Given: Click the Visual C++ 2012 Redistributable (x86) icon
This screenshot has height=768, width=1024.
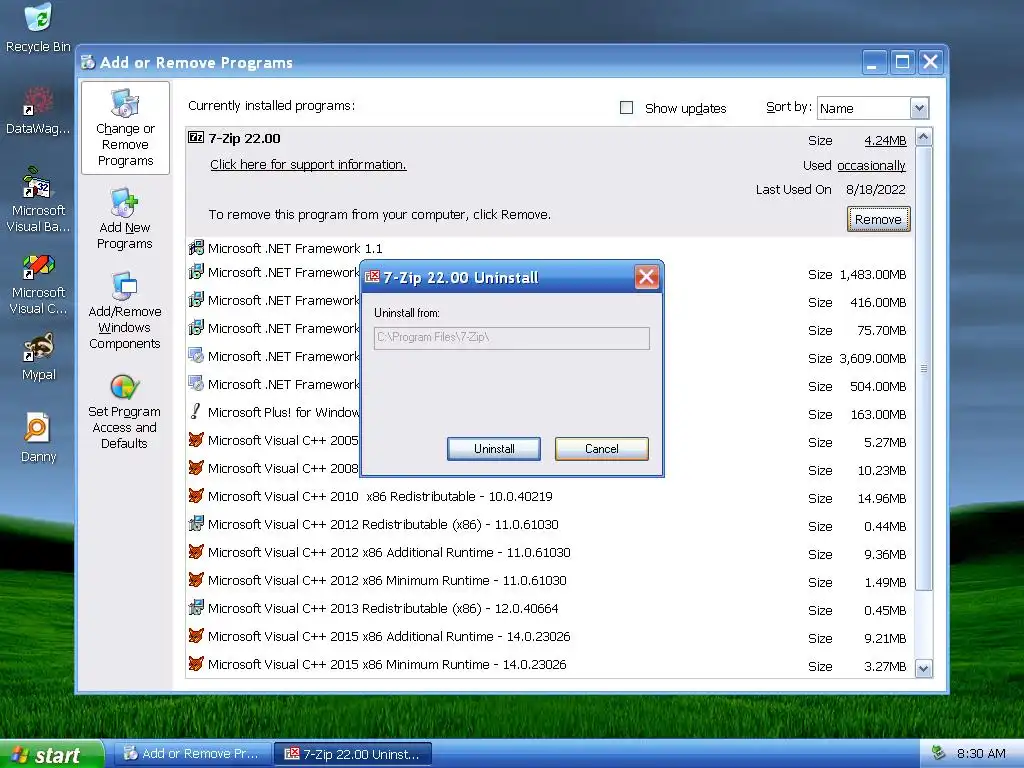Looking at the screenshot, I should click(196, 524).
